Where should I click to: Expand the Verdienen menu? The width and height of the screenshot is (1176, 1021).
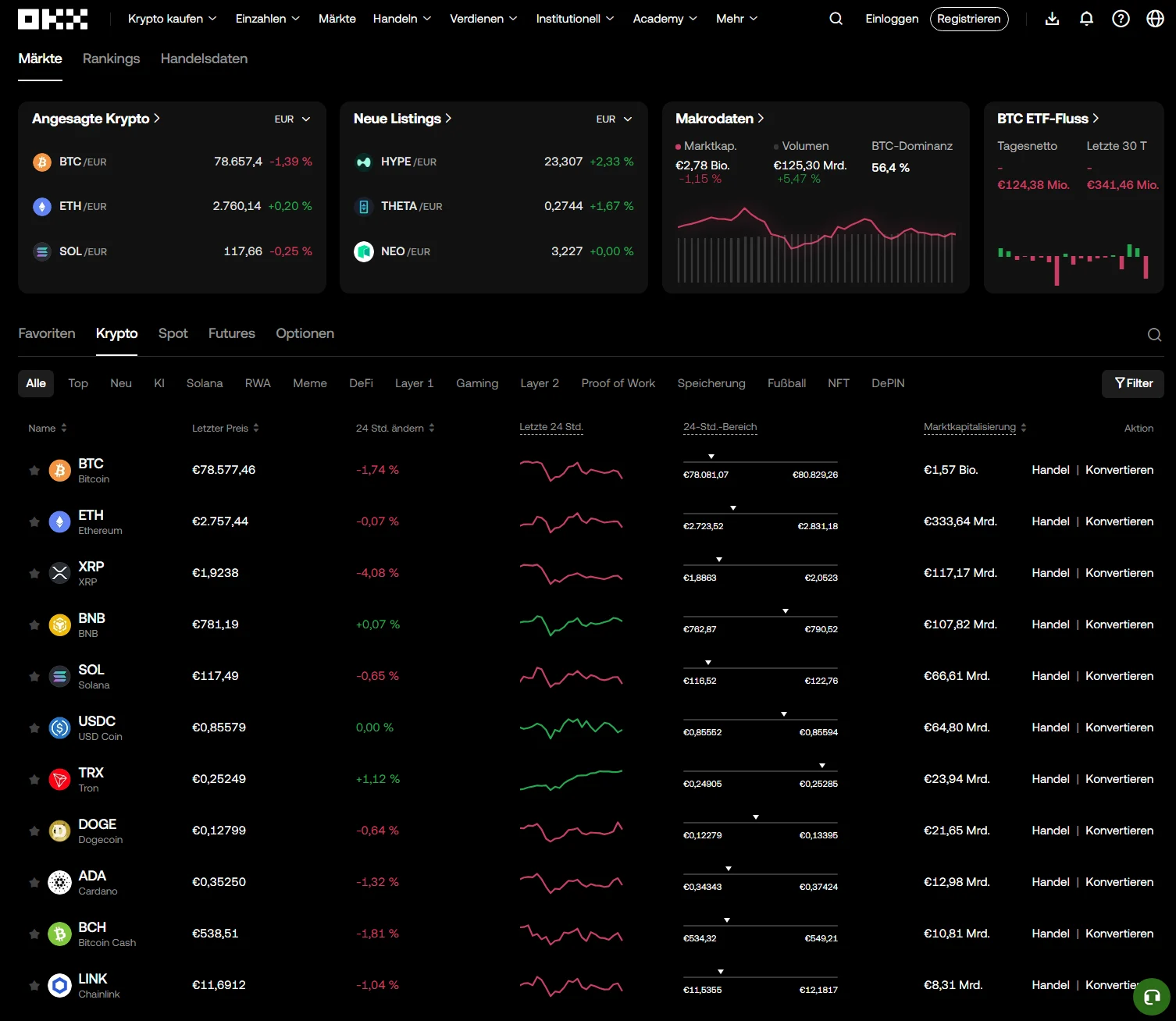tap(483, 19)
